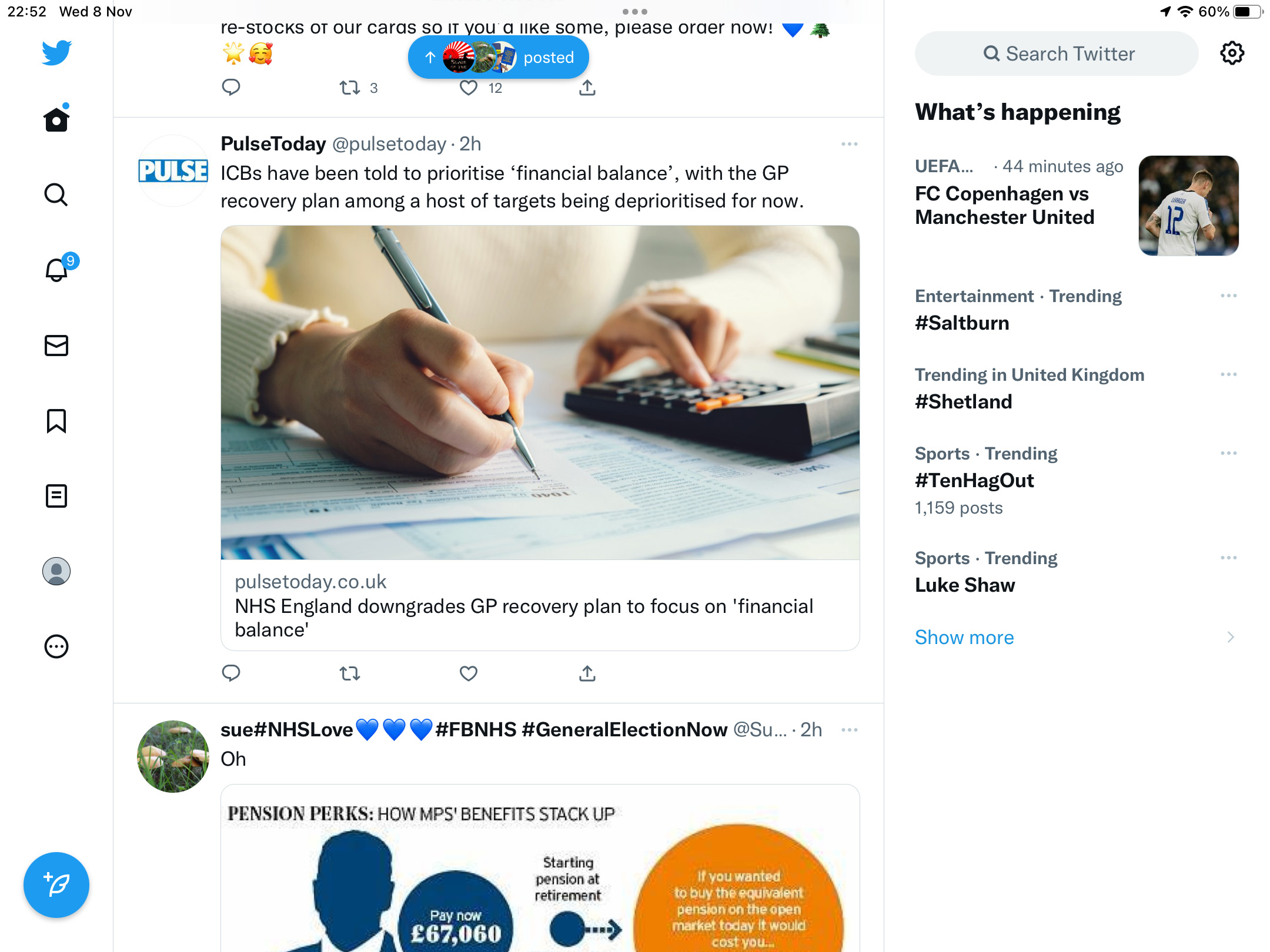Retweet the PulseToday post

pos(350,673)
